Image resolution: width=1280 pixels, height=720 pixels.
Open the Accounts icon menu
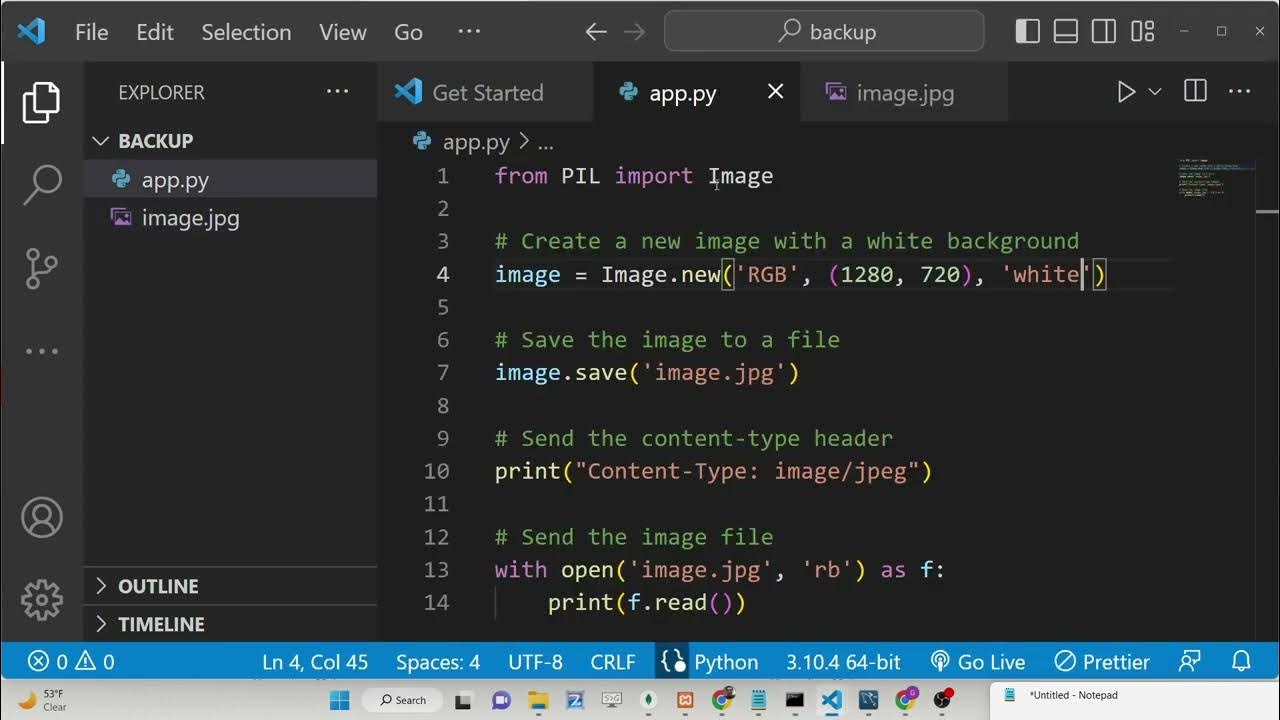(42, 517)
